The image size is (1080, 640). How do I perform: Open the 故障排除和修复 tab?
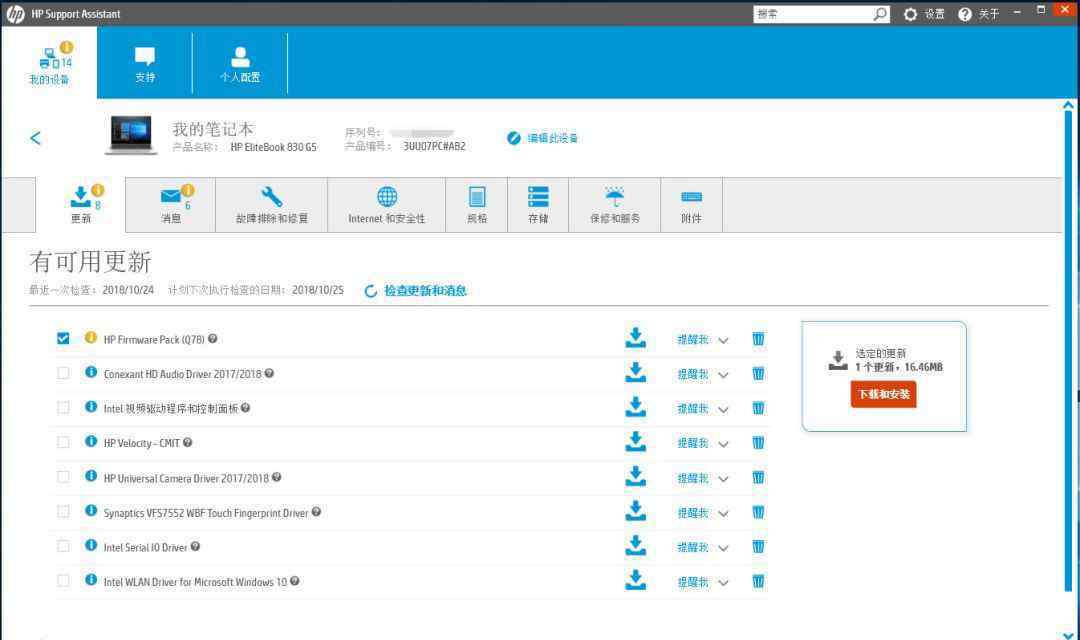(272, 205)
